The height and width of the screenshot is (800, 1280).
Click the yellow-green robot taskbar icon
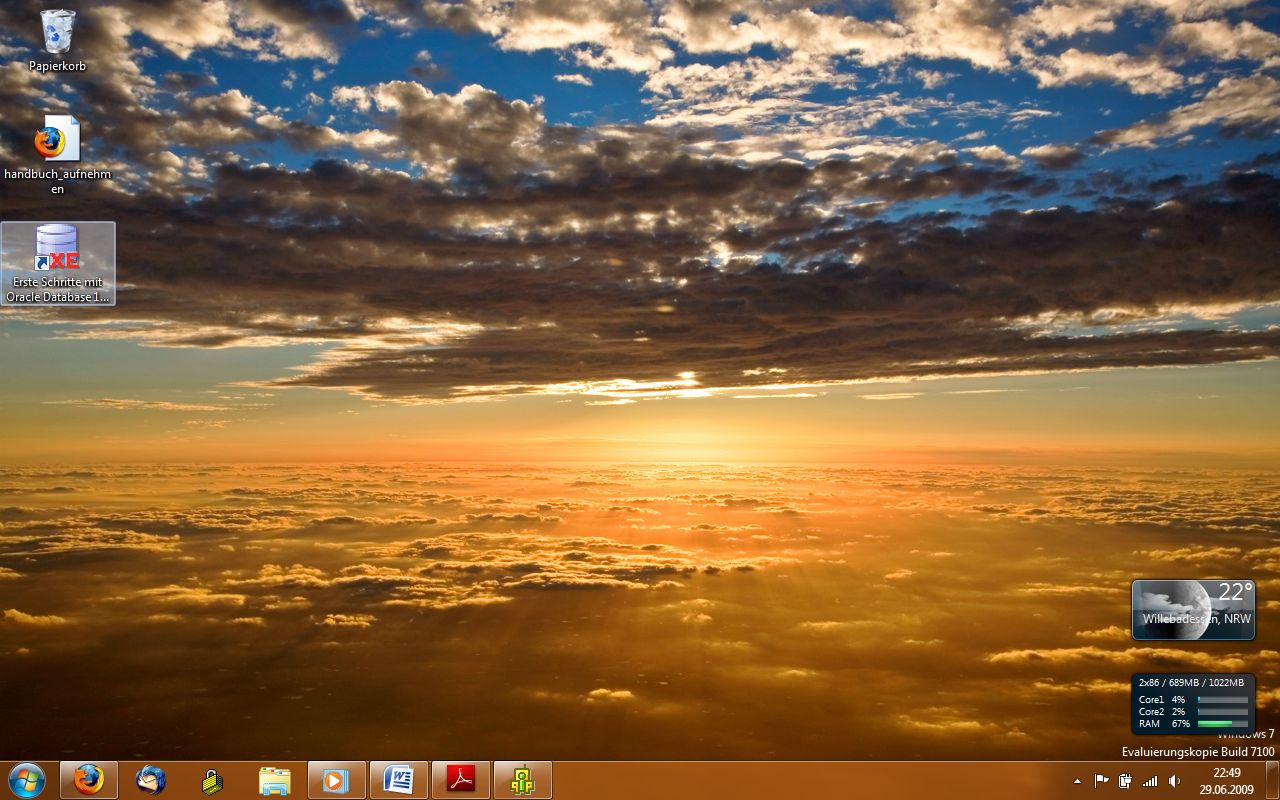pyautogui.click(x=522, y=780)
